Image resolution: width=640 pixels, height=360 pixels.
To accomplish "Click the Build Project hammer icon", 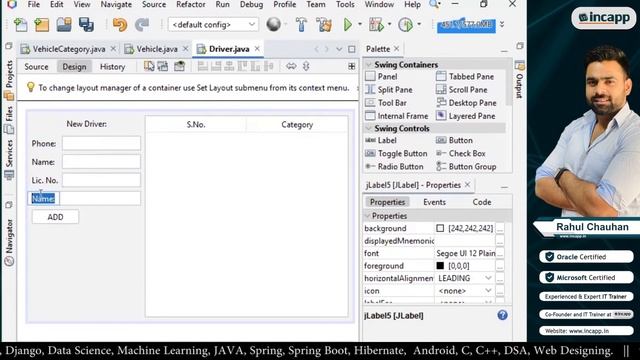I will coord(301,24).
